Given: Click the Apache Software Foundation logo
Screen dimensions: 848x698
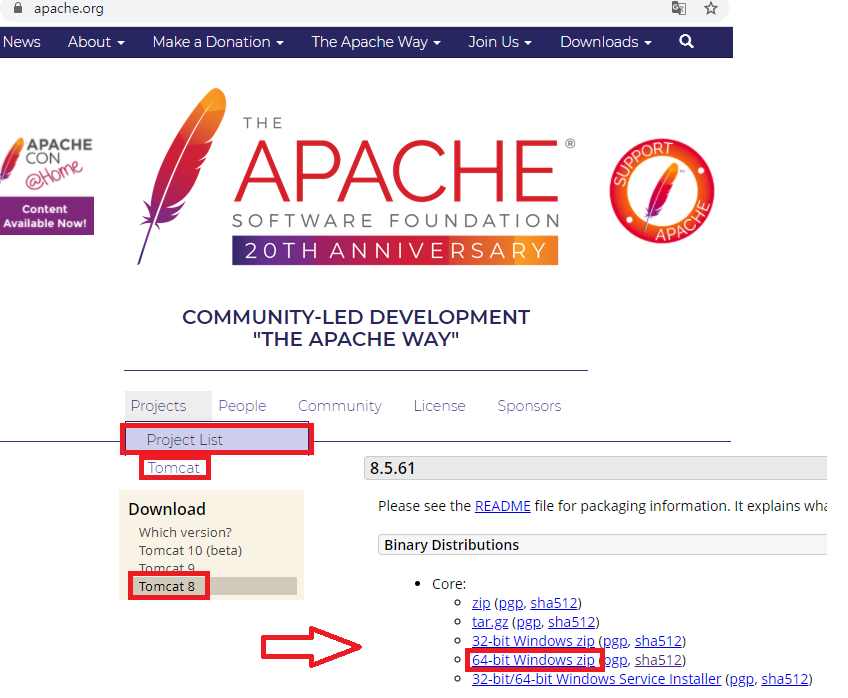Looking at the screenshot, I should [x=357, y=176].
